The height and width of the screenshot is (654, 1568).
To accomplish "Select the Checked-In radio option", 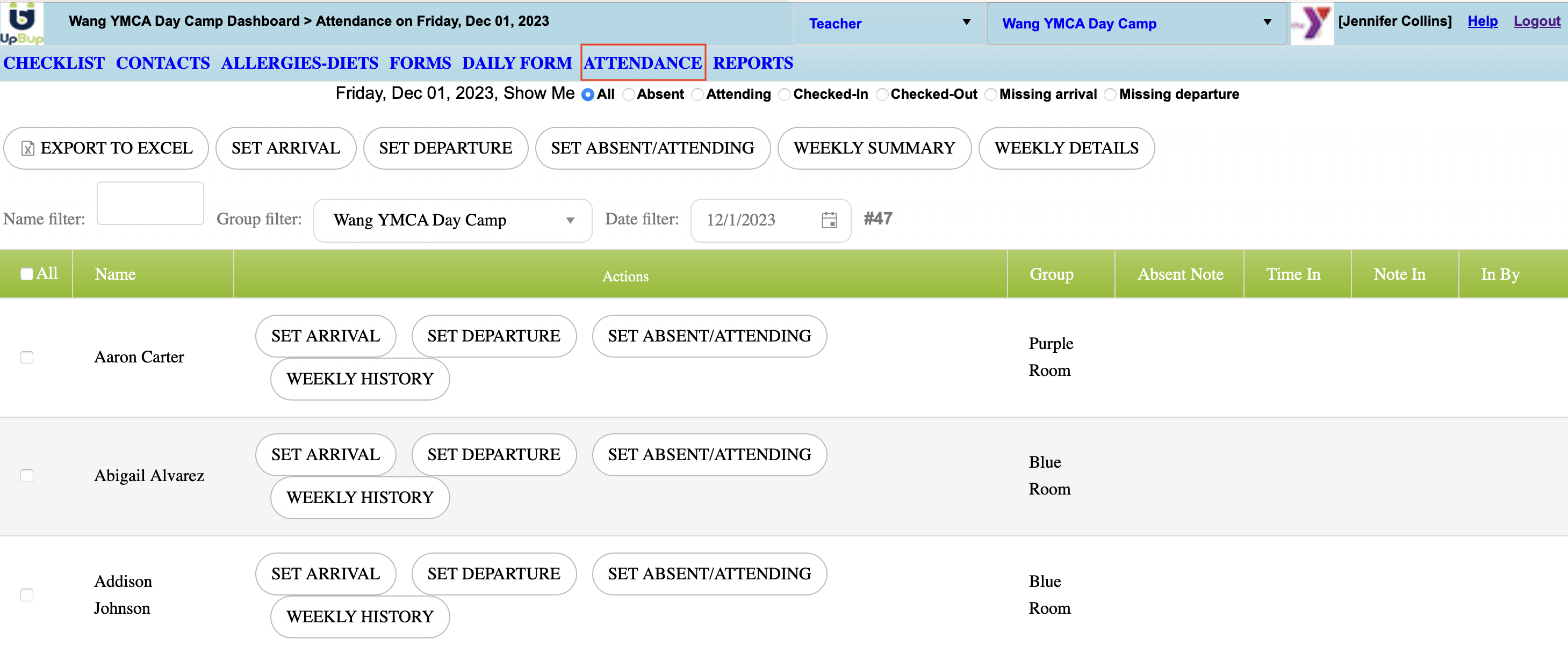I will (x=785, y=95).
